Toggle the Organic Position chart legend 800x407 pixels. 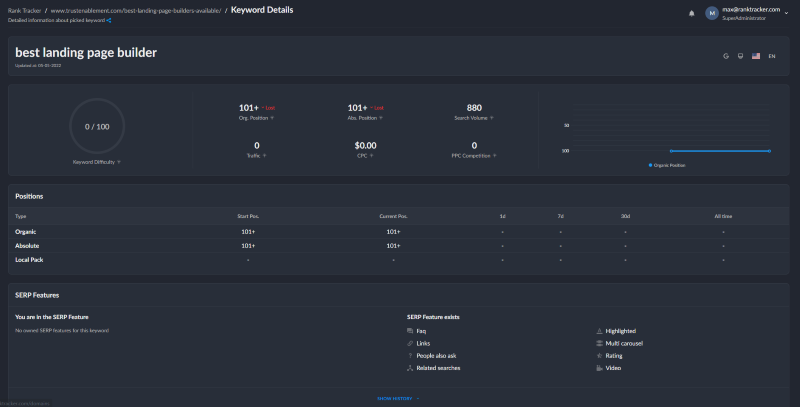(667, 165)
